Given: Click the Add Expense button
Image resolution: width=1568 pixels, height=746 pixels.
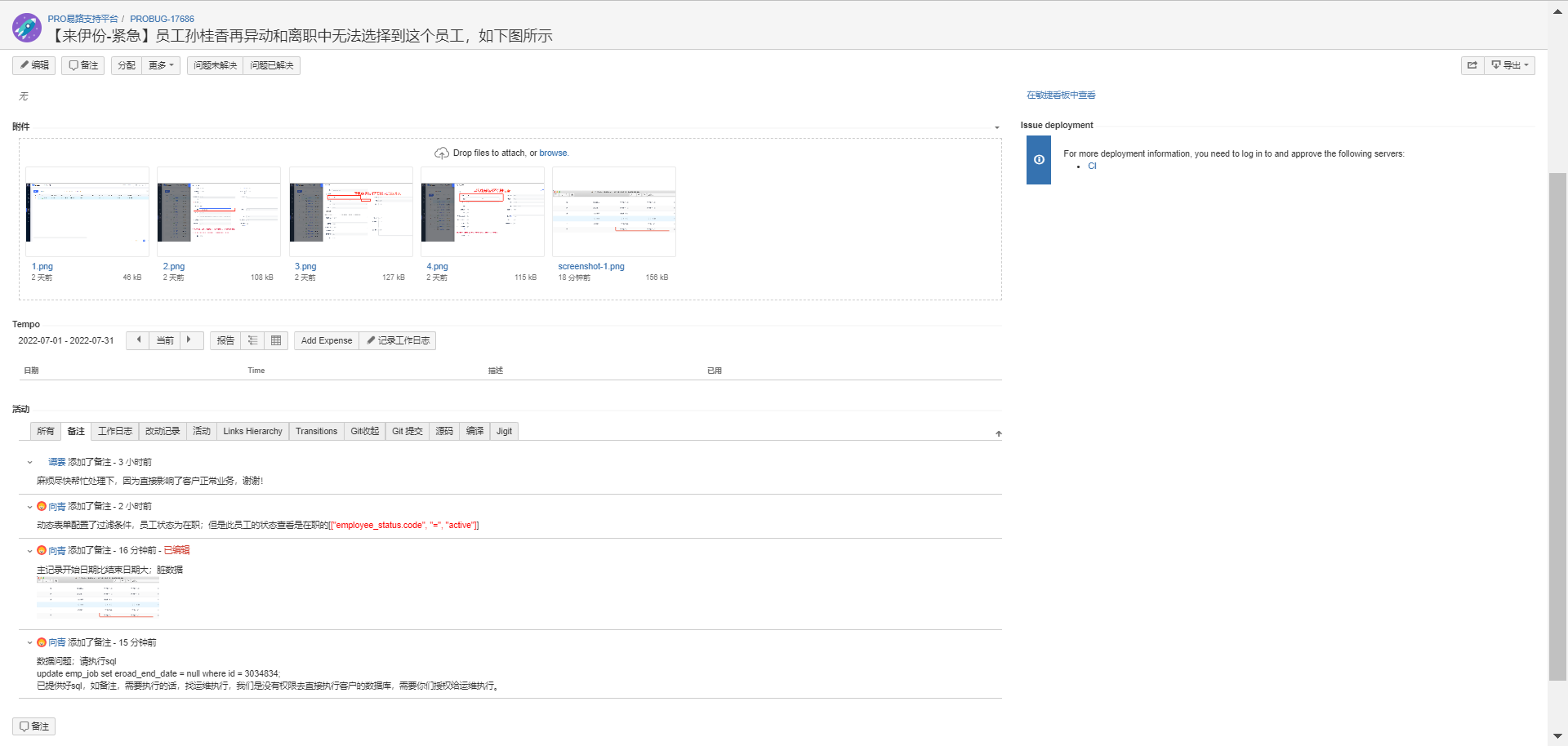Looking at the screenshot, I should tap(326, 340).
